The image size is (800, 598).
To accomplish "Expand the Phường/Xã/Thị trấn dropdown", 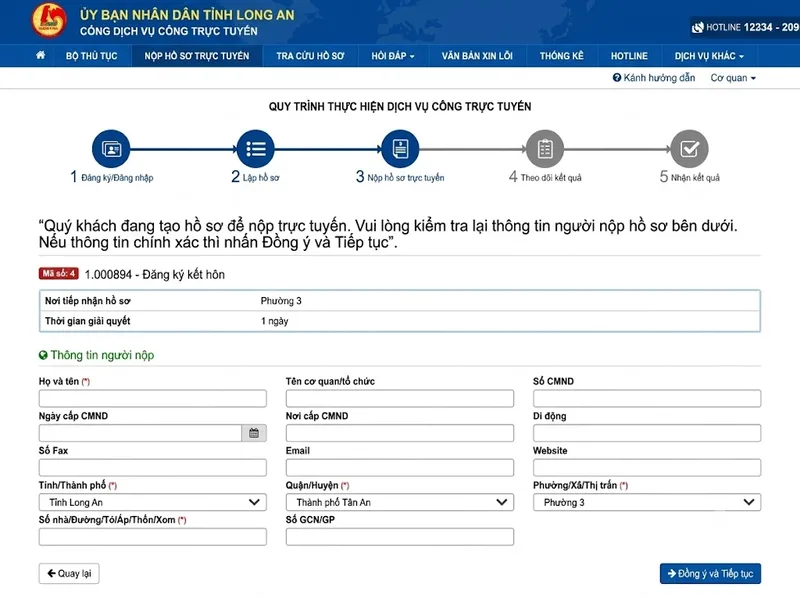I will (x=647, y=502).
